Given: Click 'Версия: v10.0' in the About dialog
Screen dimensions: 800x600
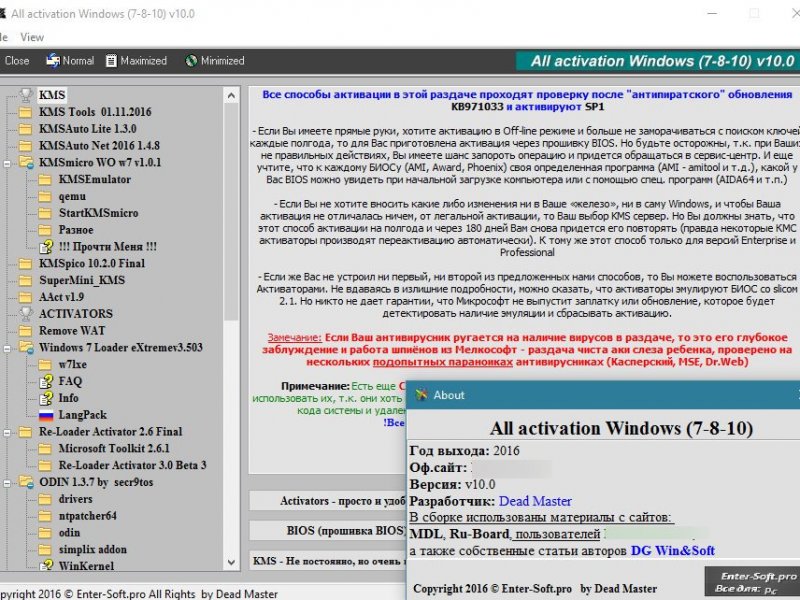Looking at the screenshot, I should coord(452,485).
